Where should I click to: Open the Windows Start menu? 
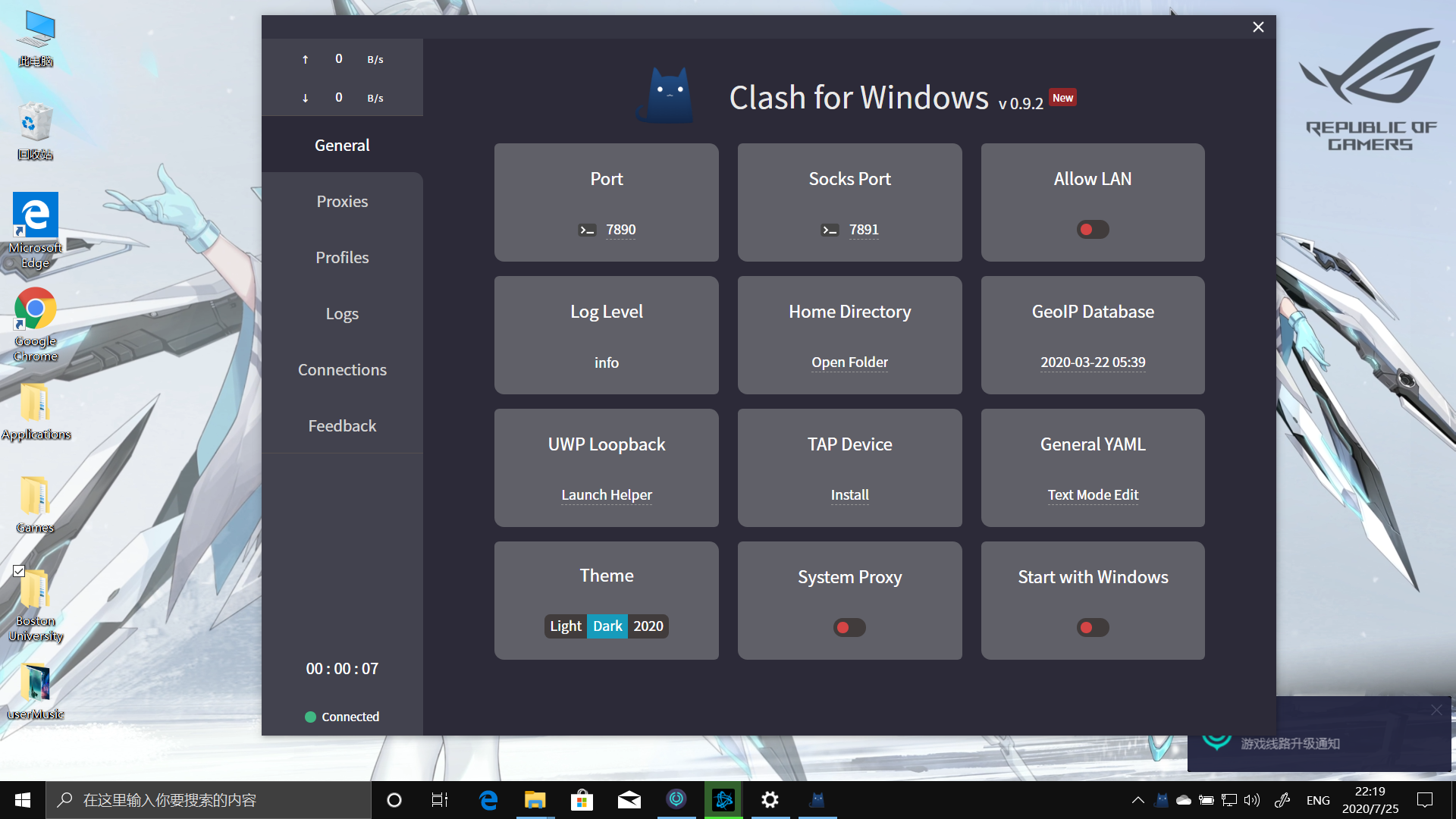pyautogui.click(x=23, y=800)
